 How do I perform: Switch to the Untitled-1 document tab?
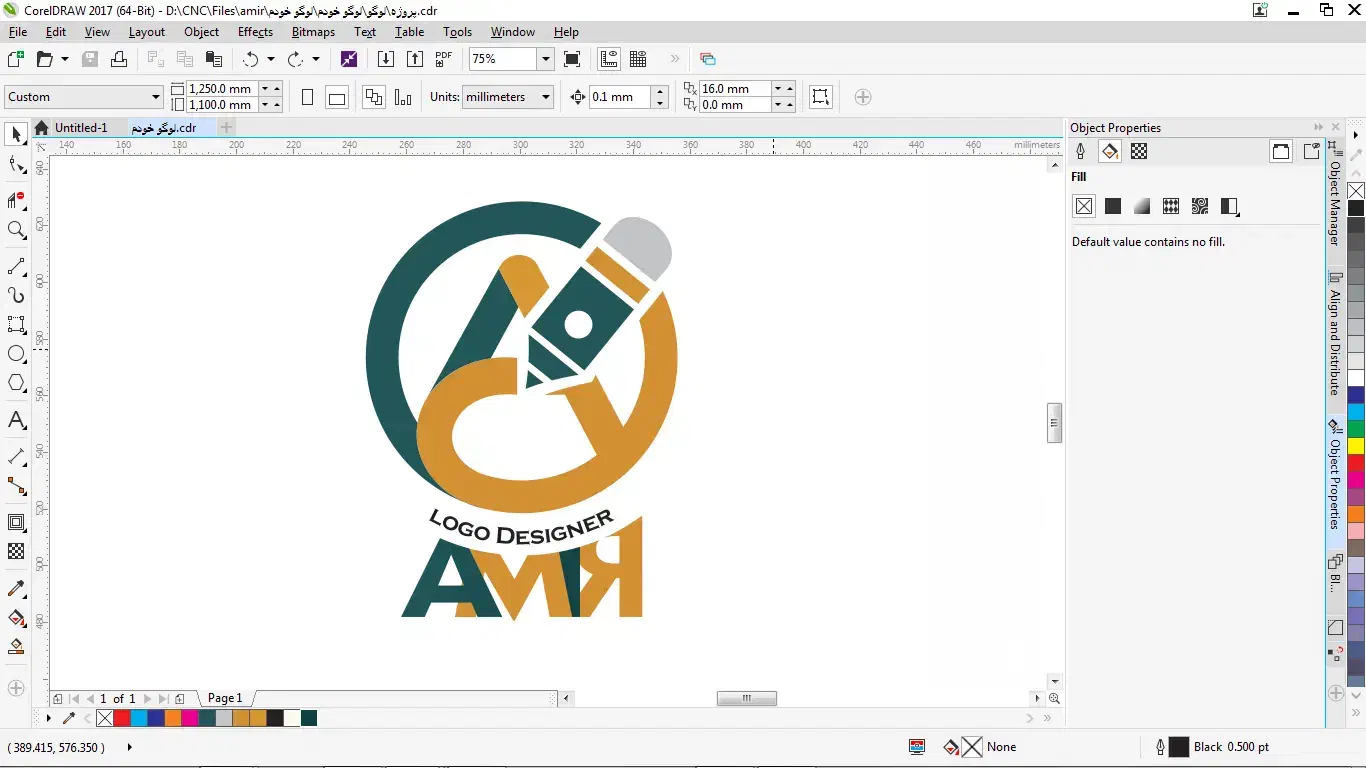coord(80,128)
